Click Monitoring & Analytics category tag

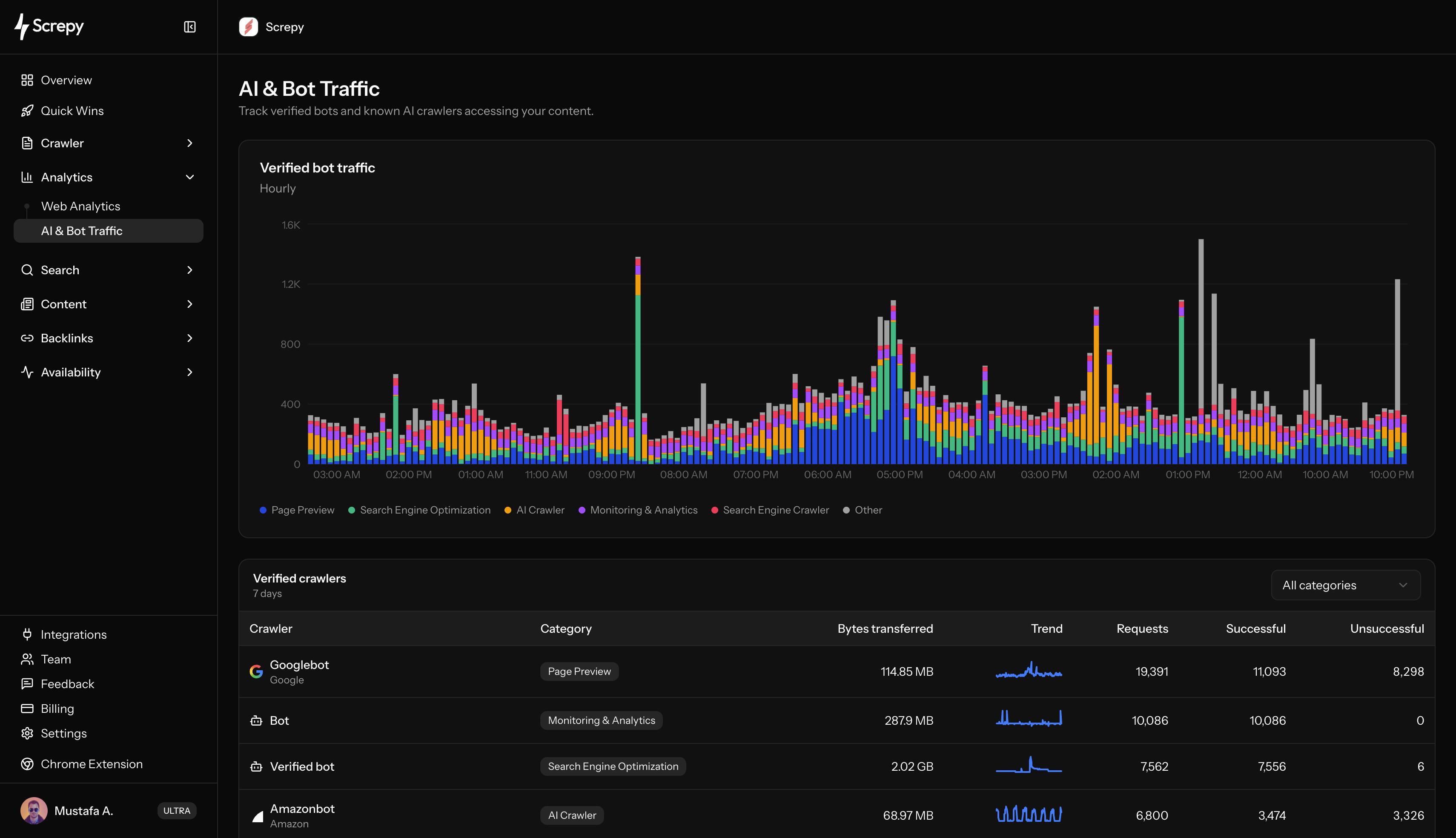coord(601,720)
